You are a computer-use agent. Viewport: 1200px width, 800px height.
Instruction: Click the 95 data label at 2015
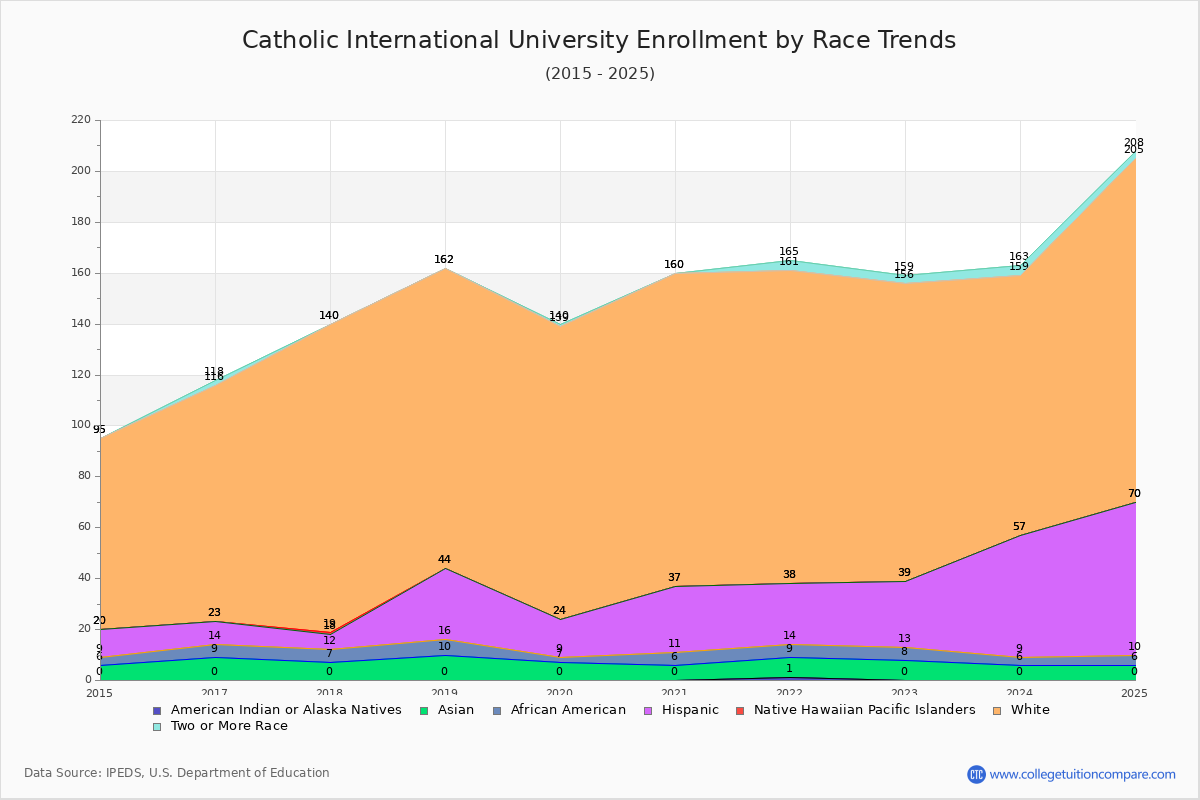pyautogui.click(x=99, y=430)
